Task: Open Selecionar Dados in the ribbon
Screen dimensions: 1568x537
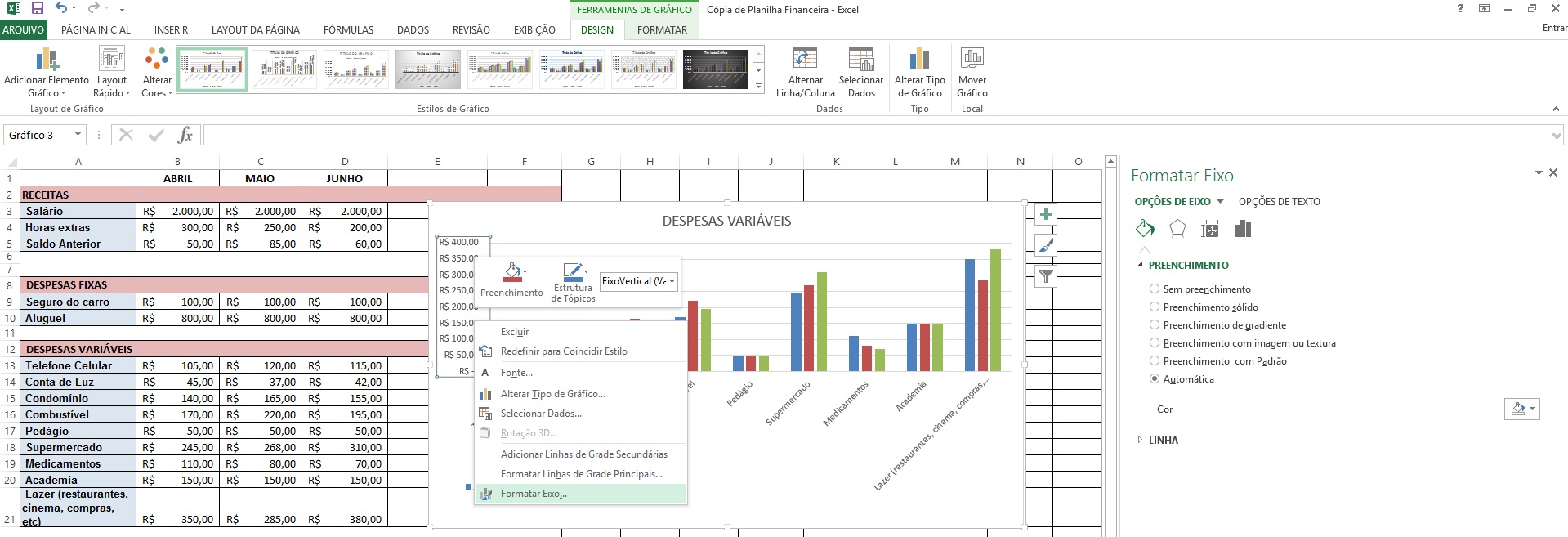Action: coord(861,60)
